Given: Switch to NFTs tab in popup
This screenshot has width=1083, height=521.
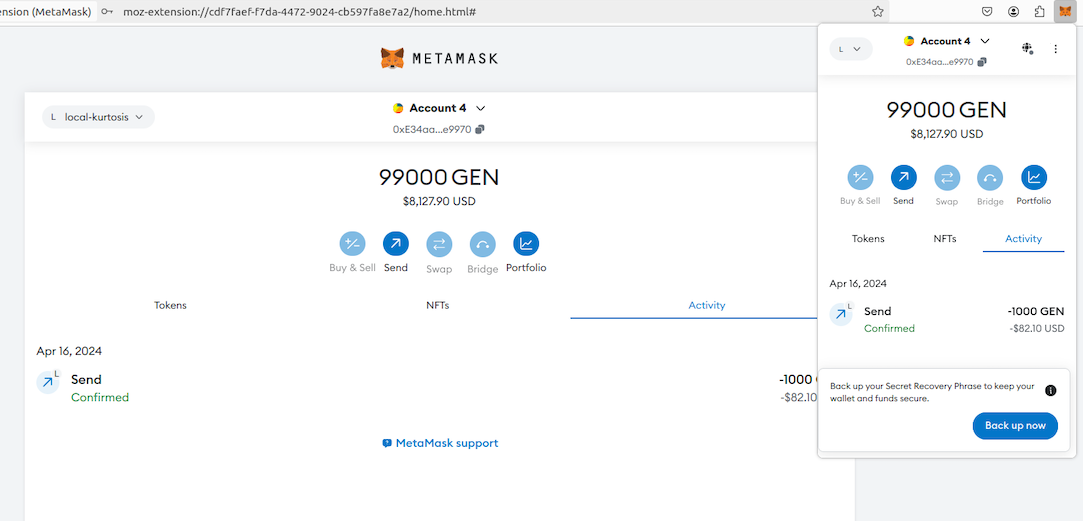Looking at the screenshot, I should 944,238.
